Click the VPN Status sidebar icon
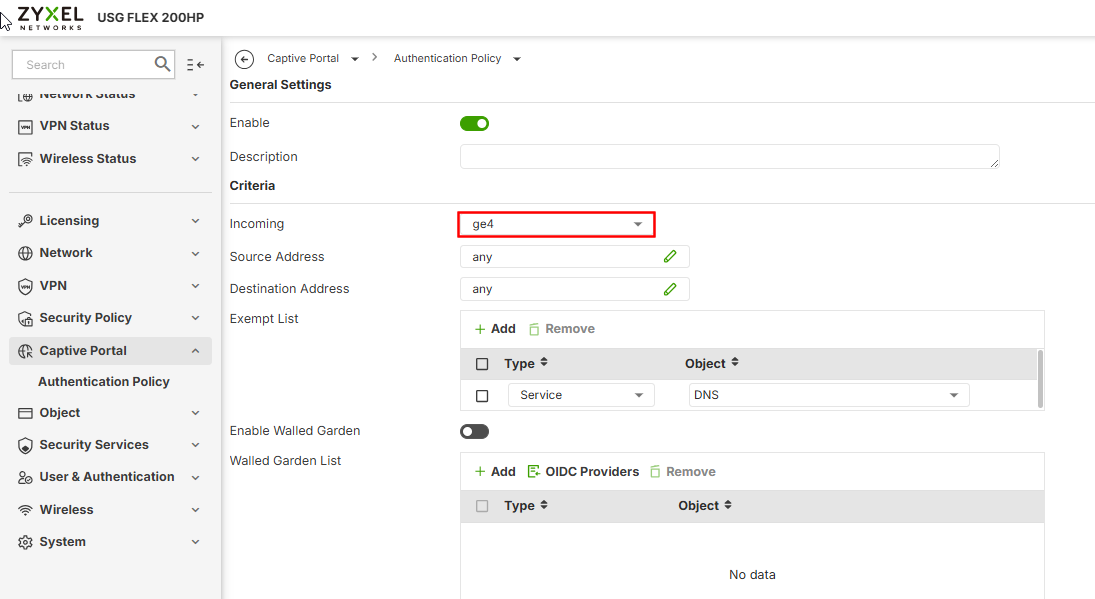 pyautogui.click(x=25, y=126)
